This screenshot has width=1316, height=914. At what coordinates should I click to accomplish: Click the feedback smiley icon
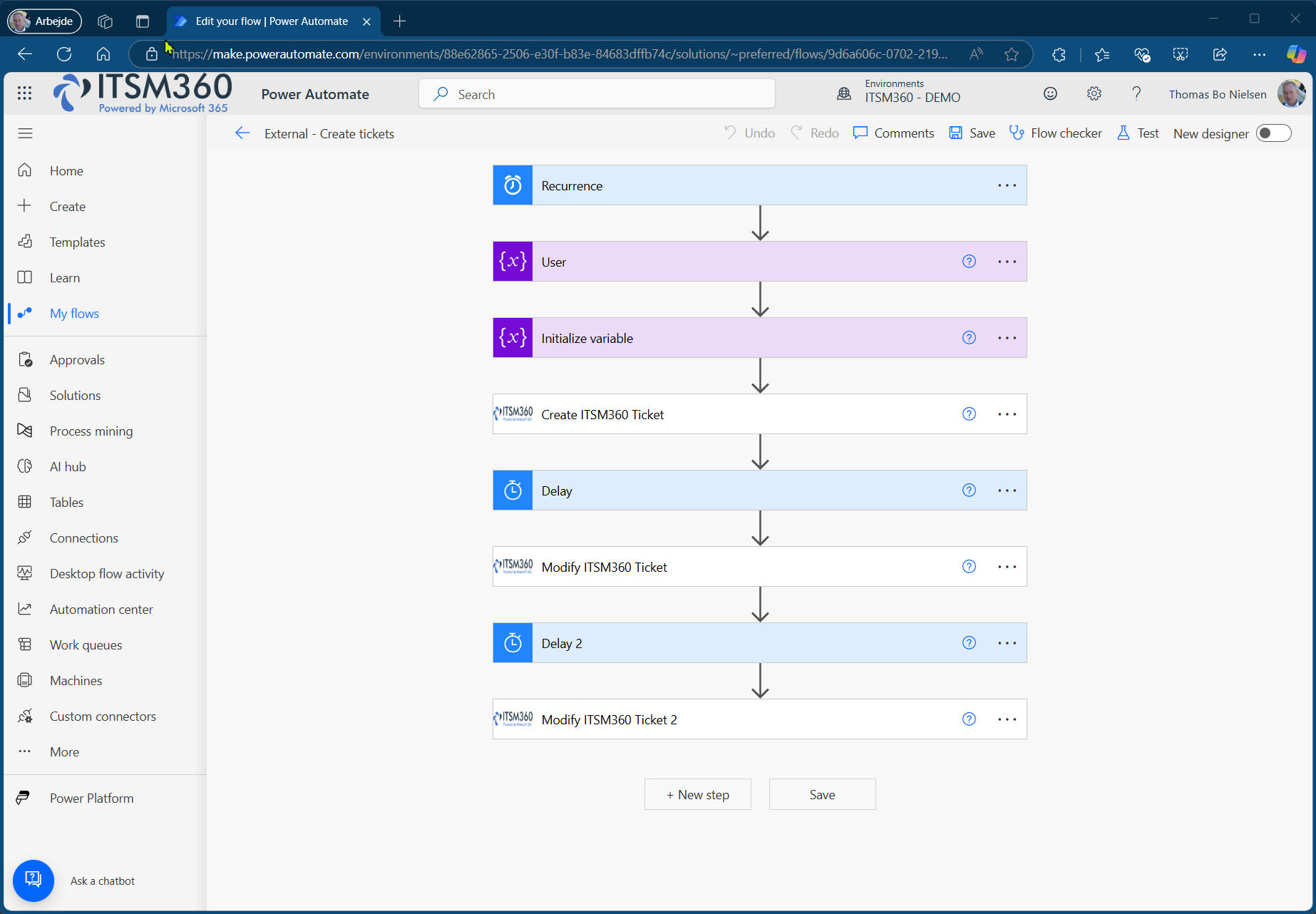point(1050,94)
